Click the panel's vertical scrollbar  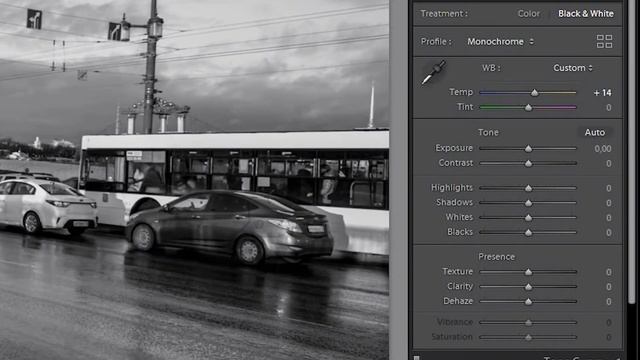coord(632,151)
